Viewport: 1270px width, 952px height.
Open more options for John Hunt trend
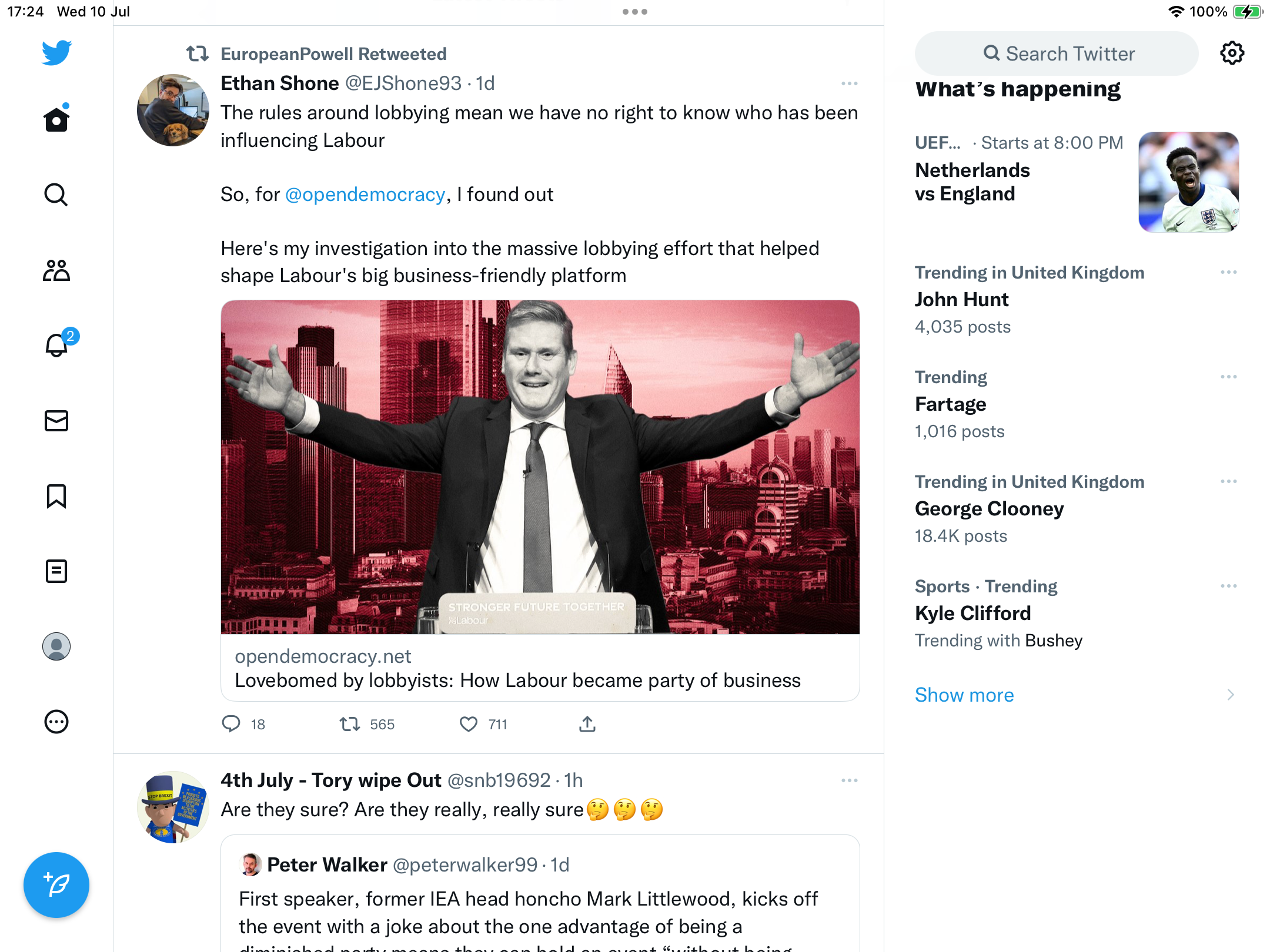(1228, 272)
